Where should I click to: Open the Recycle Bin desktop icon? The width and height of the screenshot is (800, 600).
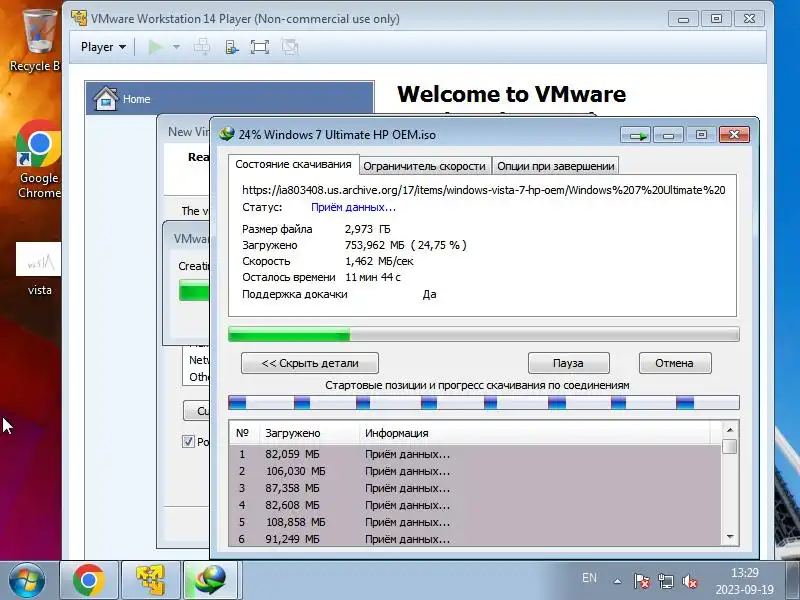[36, 40]
